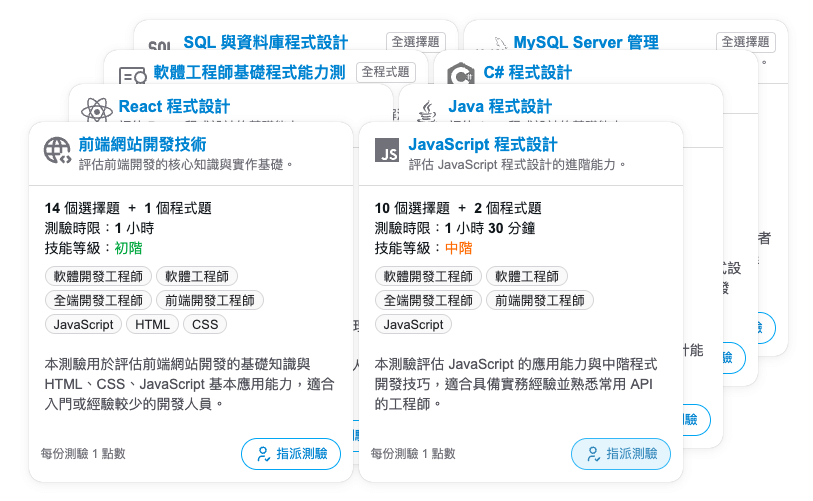Open the Java 程式設計 title link
This screenshot has height=501, width=813.
point(500,106)
